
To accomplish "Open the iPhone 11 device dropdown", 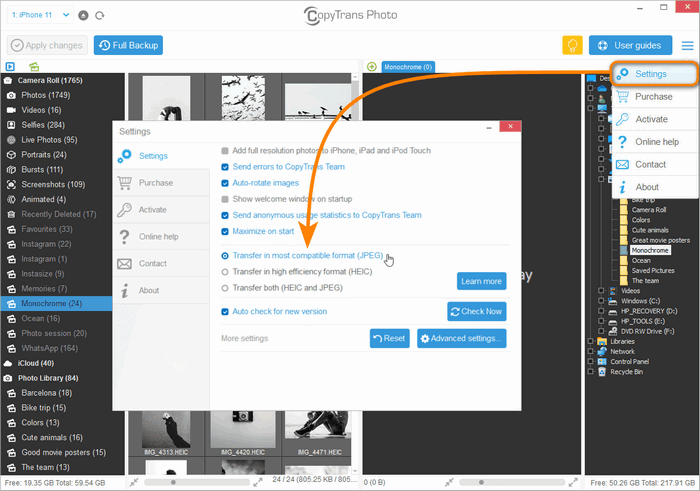I will [x=40, y=15].
